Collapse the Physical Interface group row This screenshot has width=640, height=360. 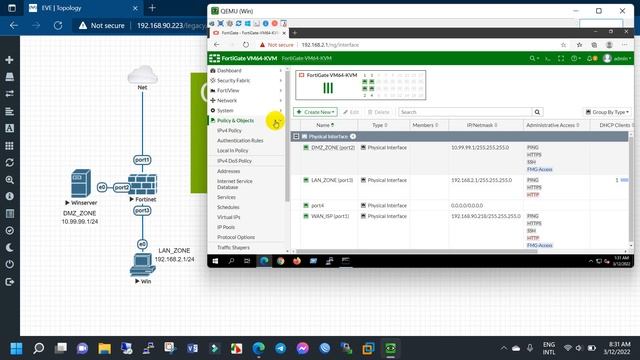296,136
